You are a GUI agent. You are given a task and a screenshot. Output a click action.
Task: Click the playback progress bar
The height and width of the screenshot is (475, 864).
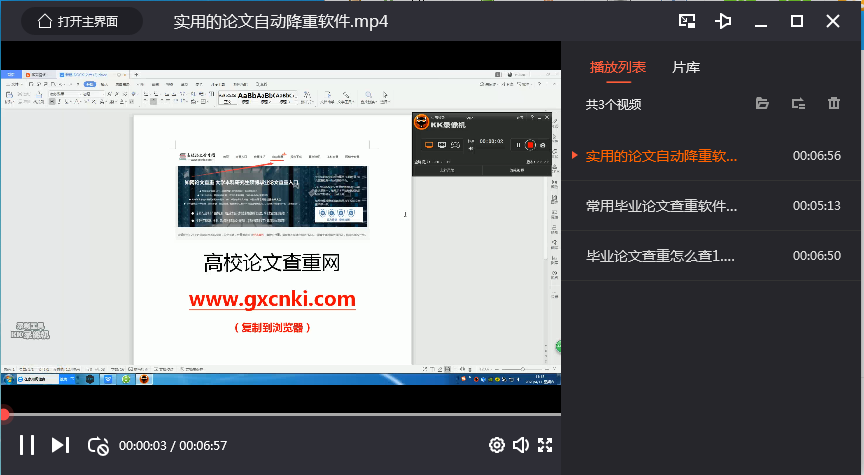click(x=280, y=414)
